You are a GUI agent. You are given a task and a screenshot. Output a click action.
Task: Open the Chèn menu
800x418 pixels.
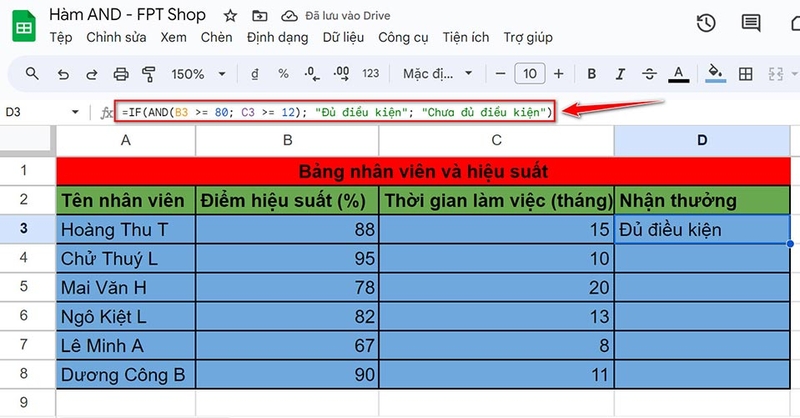[x=216, y=37]
